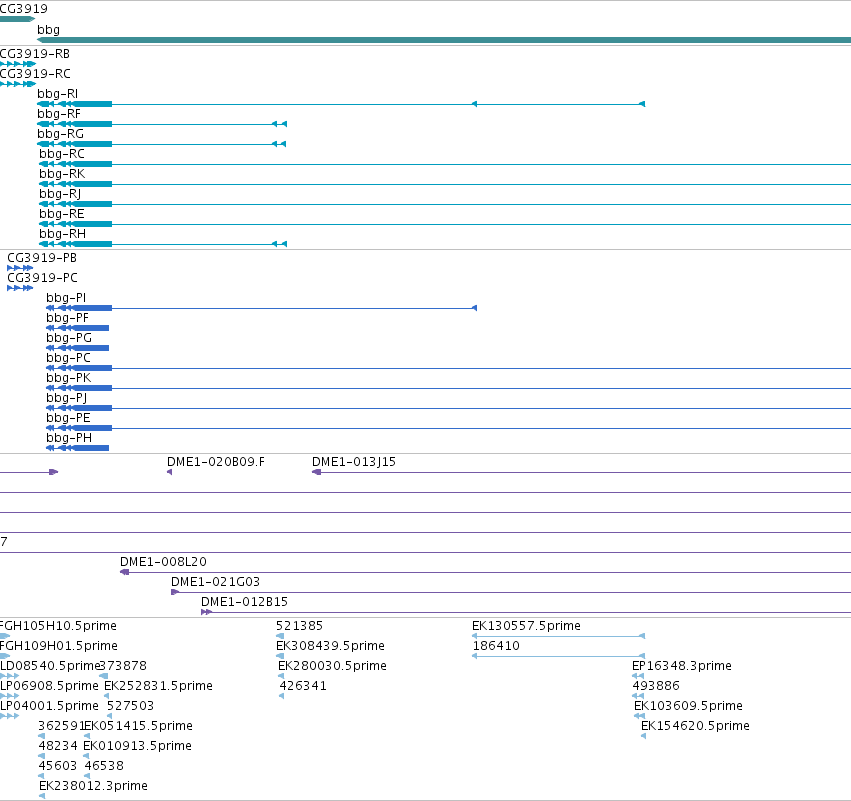The height and width of the screenshot is (801, 851).
Task: Click the LP04001.5prime EST label
Action: click(x=49, y=706)
